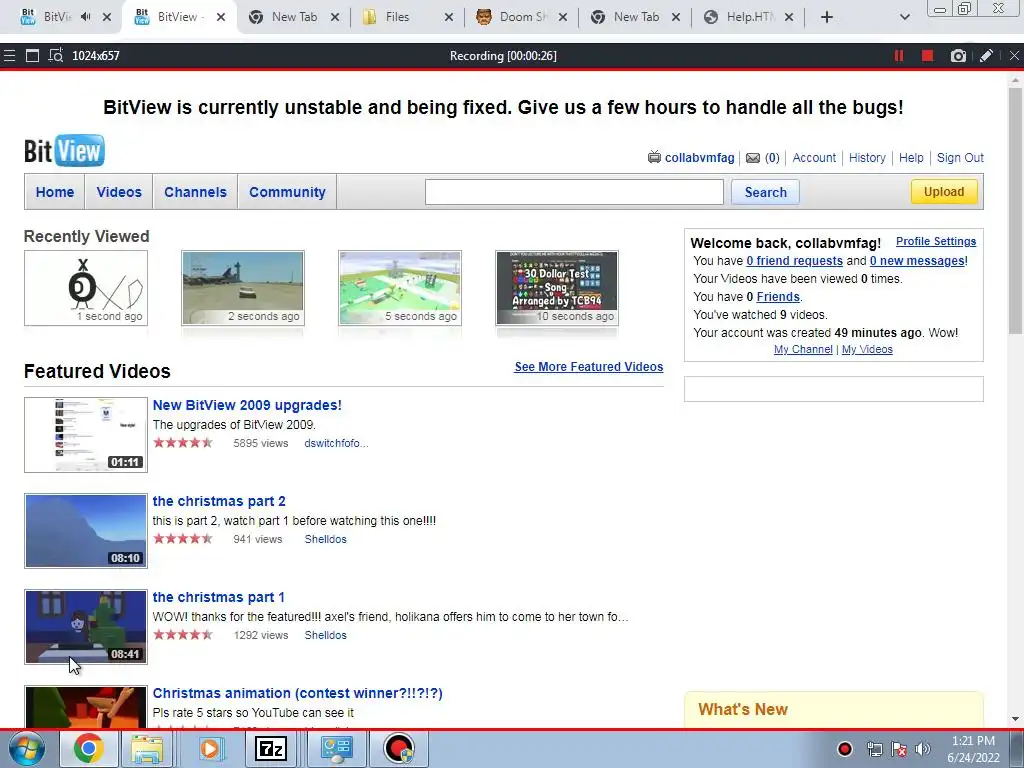Open the 01:11 video thumbnail
The height and width of the screenshot is (768, 1024).
click(x=86, y=435)
